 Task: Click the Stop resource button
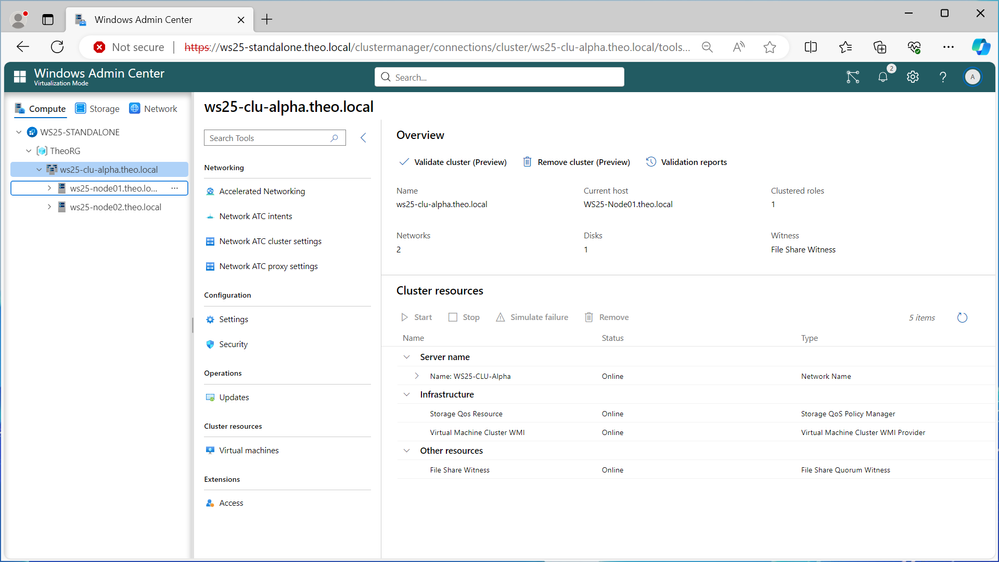tap(464, 317)
